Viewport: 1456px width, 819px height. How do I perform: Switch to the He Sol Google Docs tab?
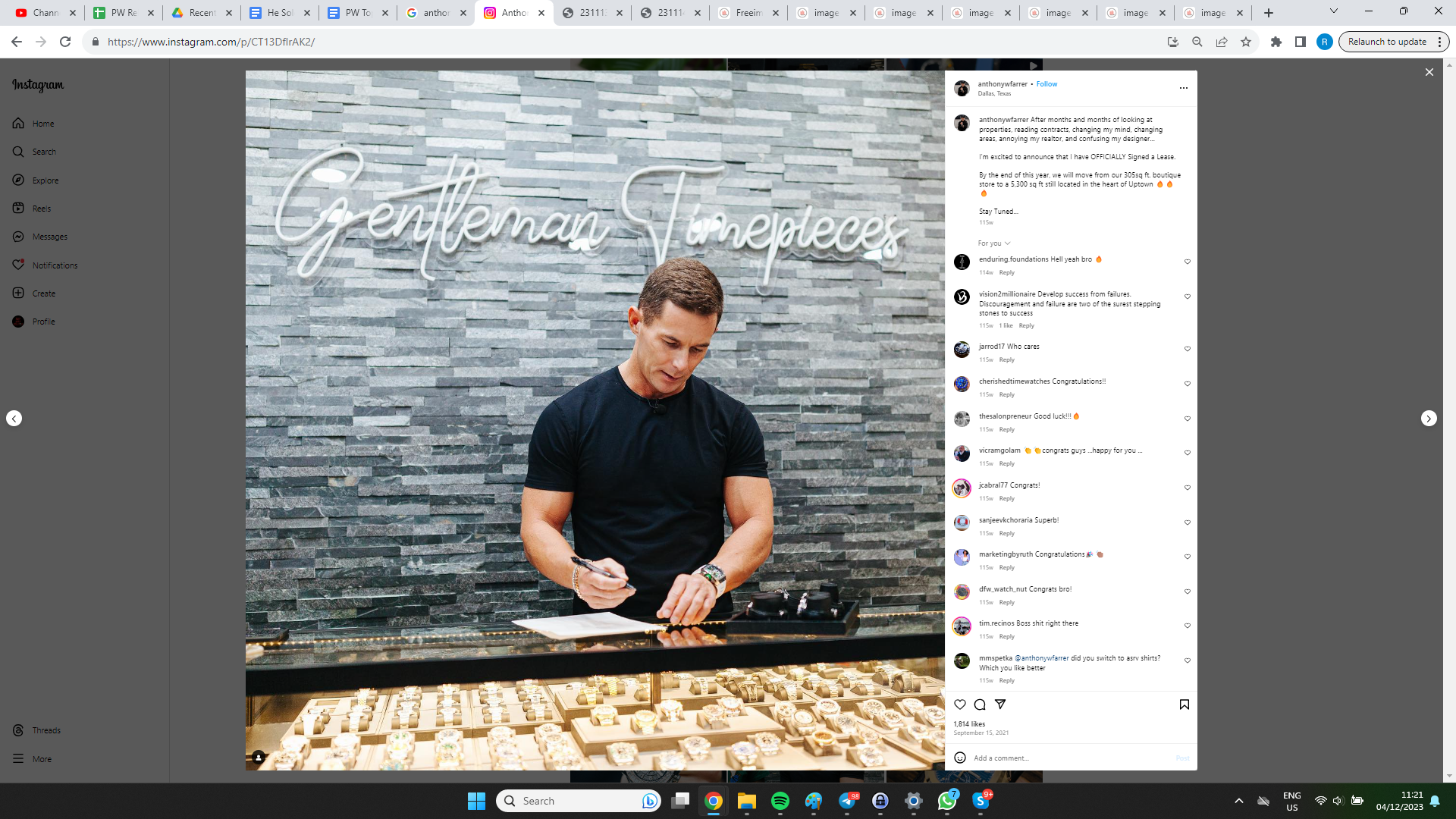(278, 13)
